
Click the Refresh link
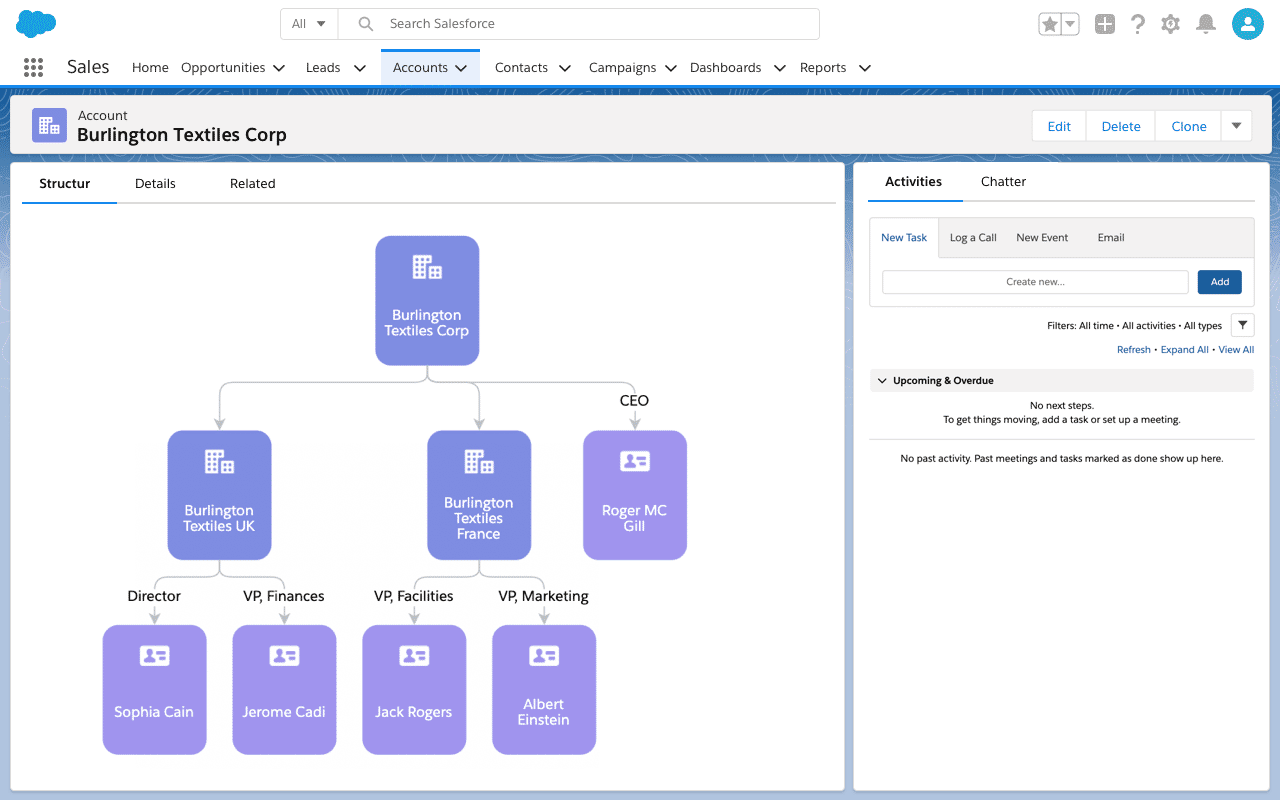pyautogui.click(x=1134, y=350)
